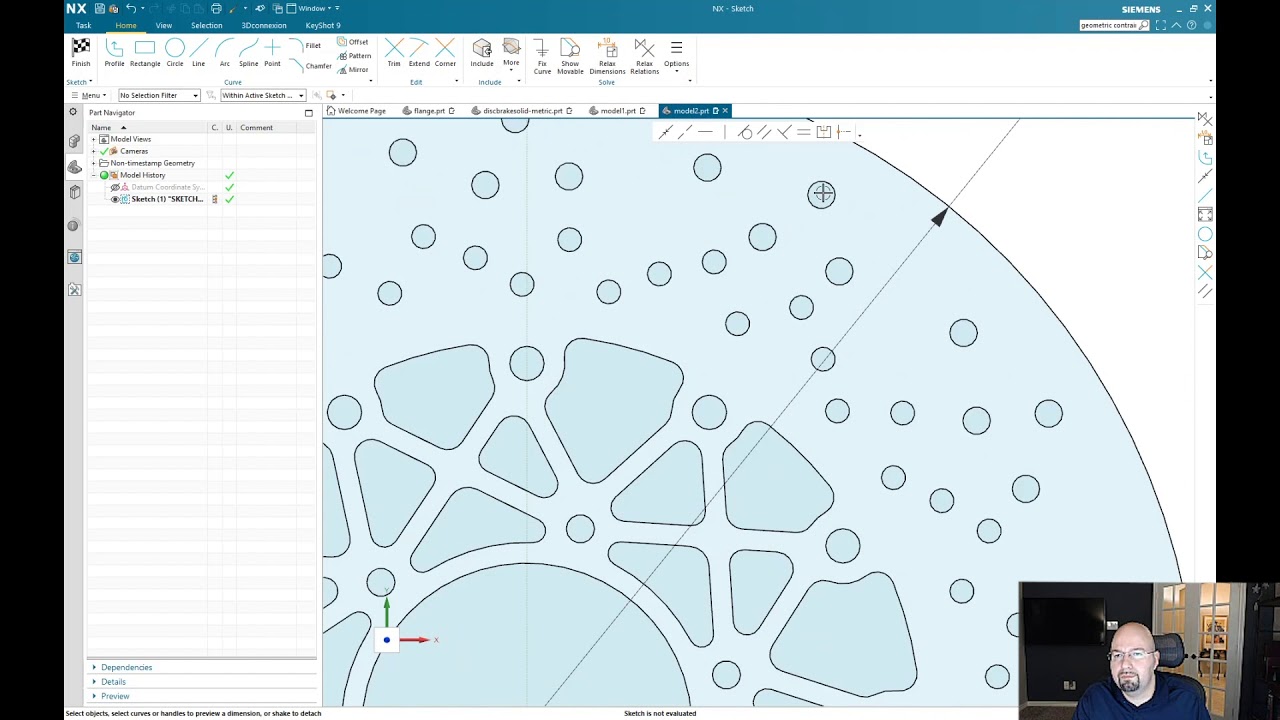Click the Offset curve tool
The image size is (1280, 720).
352,42
